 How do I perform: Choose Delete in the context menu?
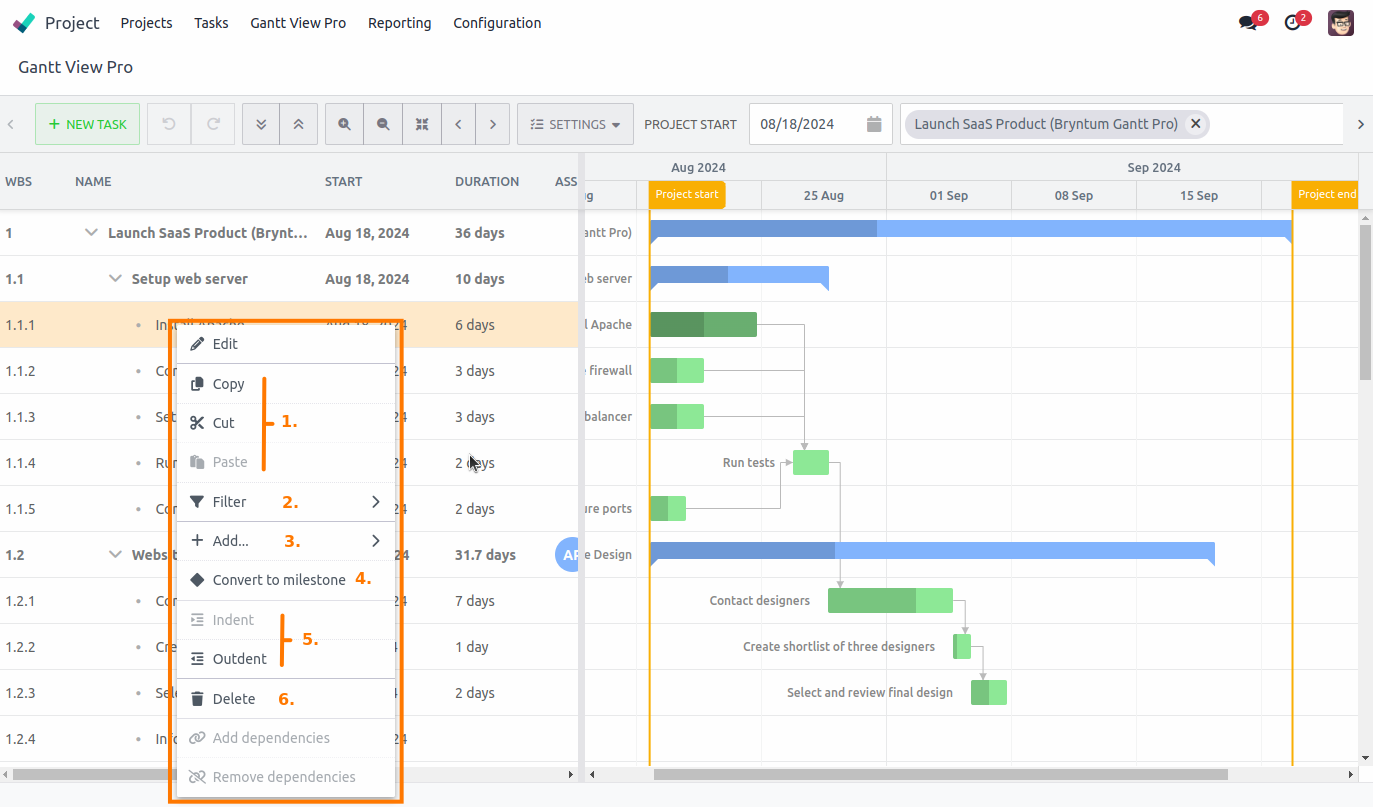click(x=233, y=698)
